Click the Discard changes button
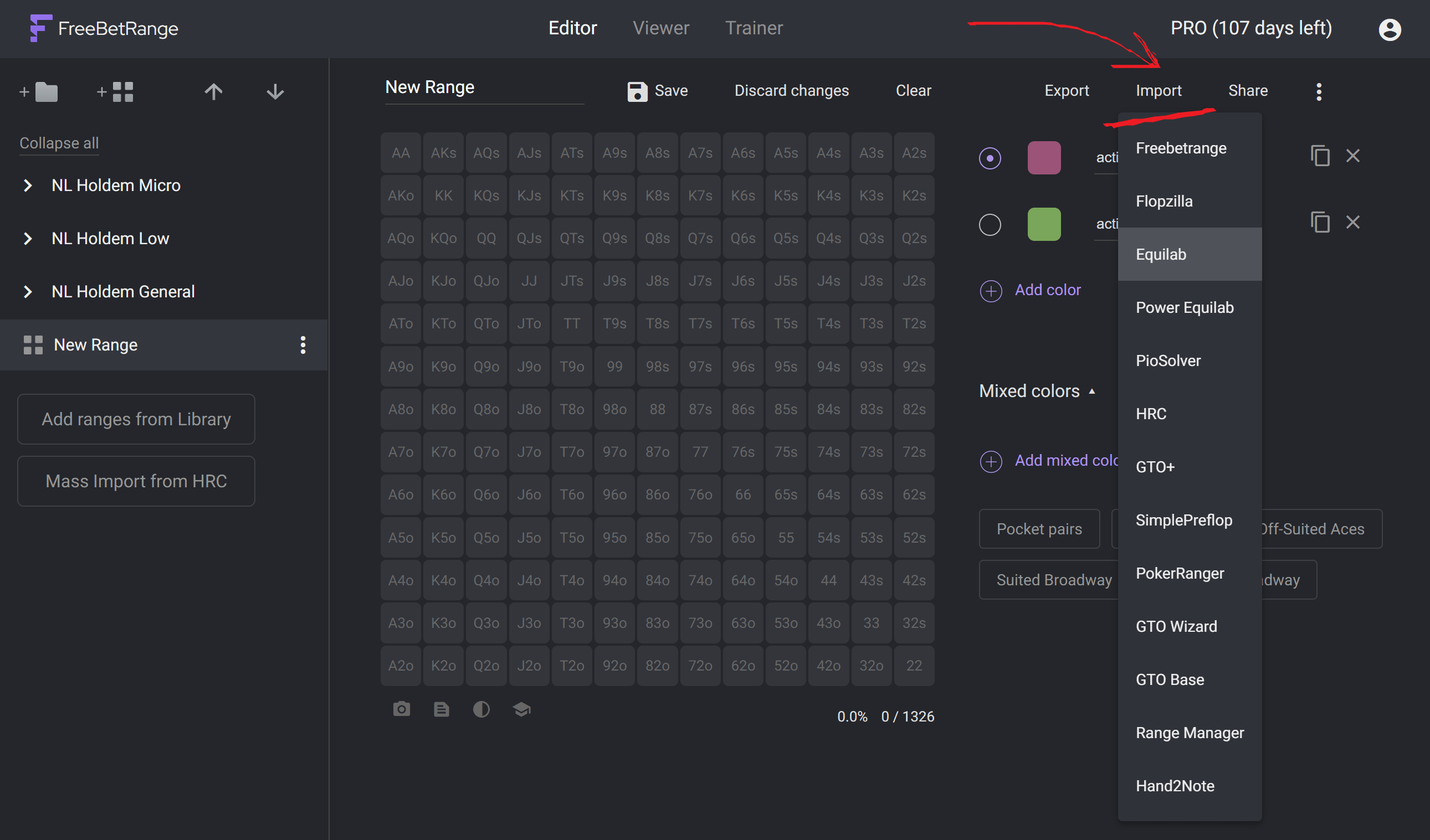This screenshot has height=840, width=1430. pyautogui.click(x=791, y=91)
